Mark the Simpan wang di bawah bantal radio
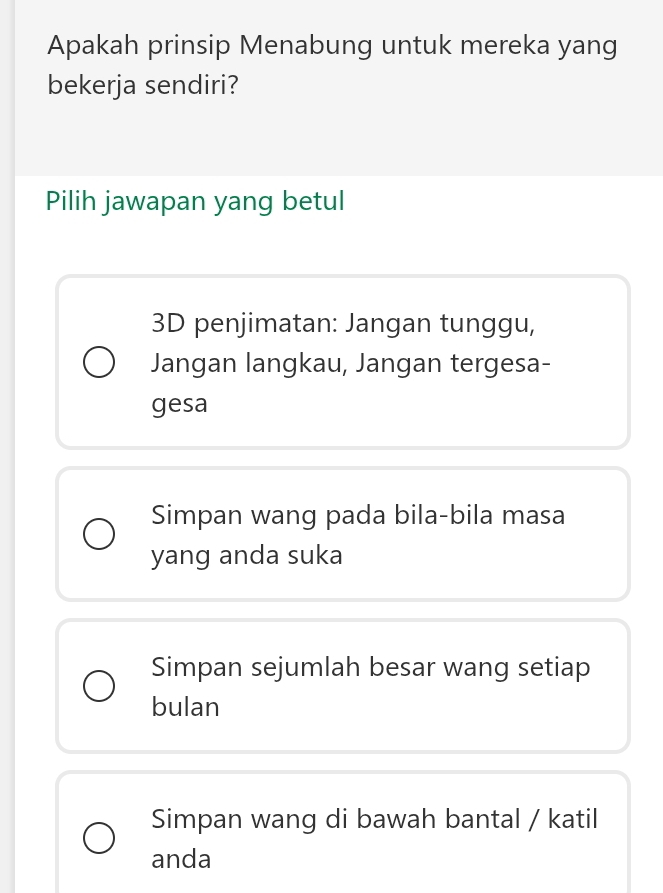This screenshot has height=893, width=663. point(98,839)
